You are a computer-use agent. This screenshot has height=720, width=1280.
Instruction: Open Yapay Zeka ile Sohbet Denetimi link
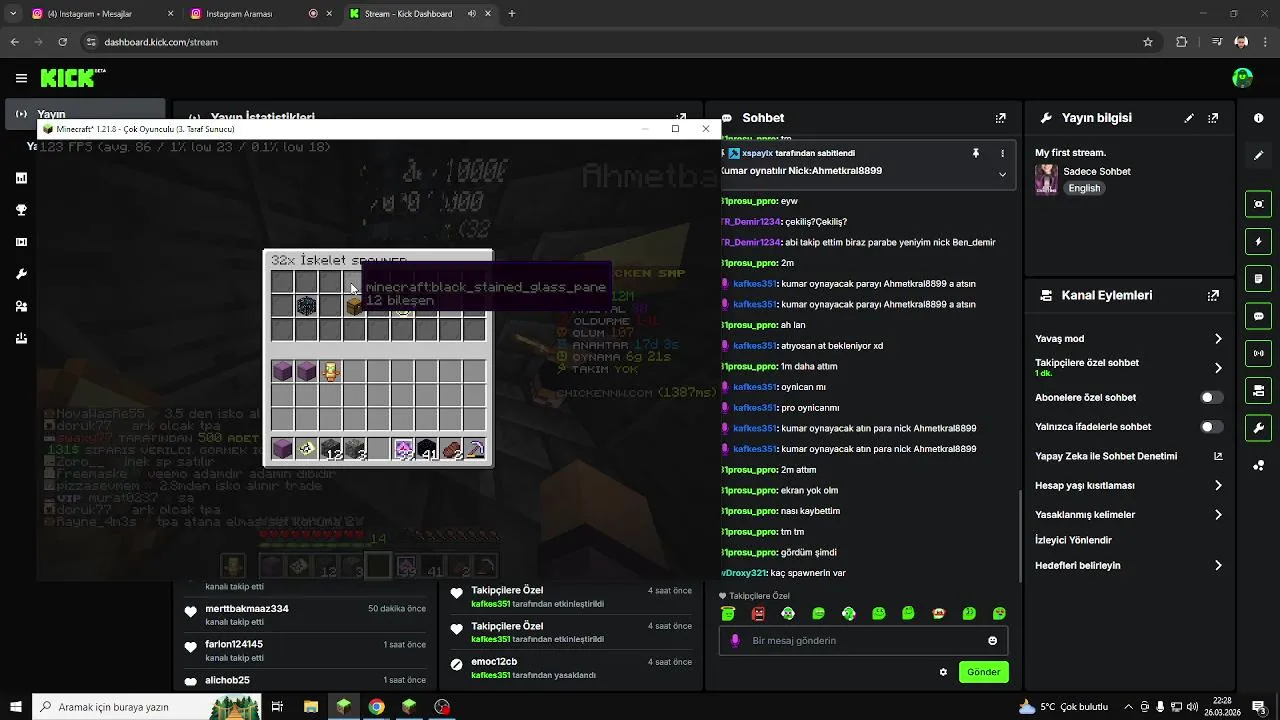1129,457
